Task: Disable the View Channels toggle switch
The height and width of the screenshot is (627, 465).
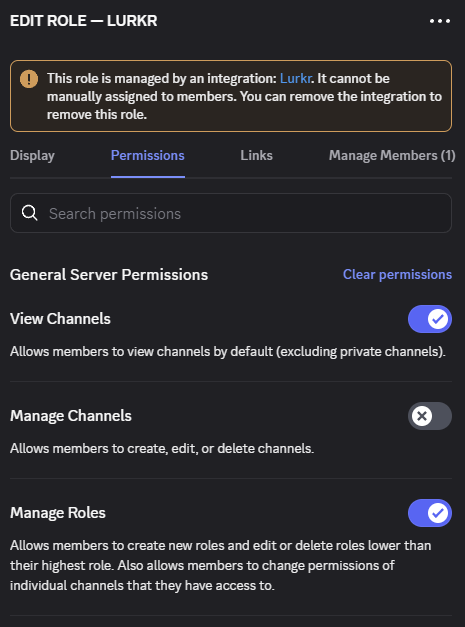Action: point(430,319)
